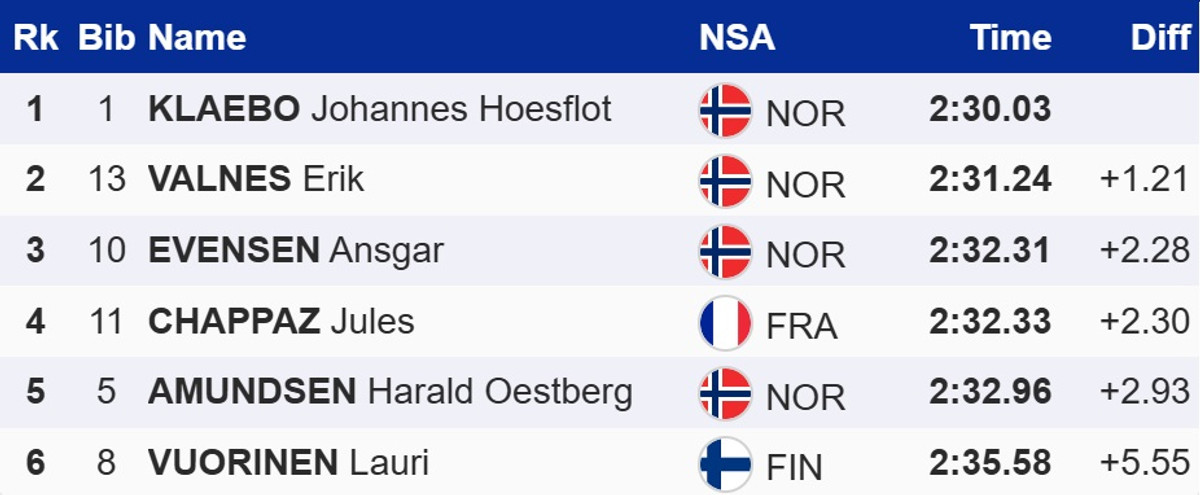Click the FRA country code text

[x=801, y=326]
